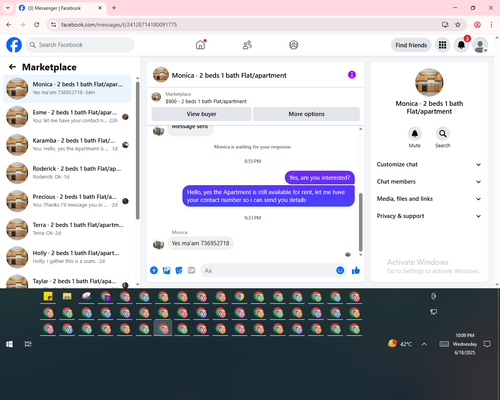Image resolution: width=500 pixels, height=400 pixels.
Task: Select the Messenger | Facebook tab
Action: (x=60, y=8)
